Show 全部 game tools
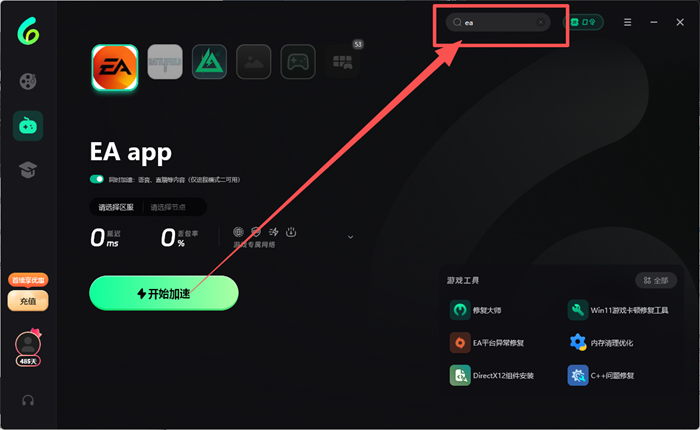 click(656, 280)
